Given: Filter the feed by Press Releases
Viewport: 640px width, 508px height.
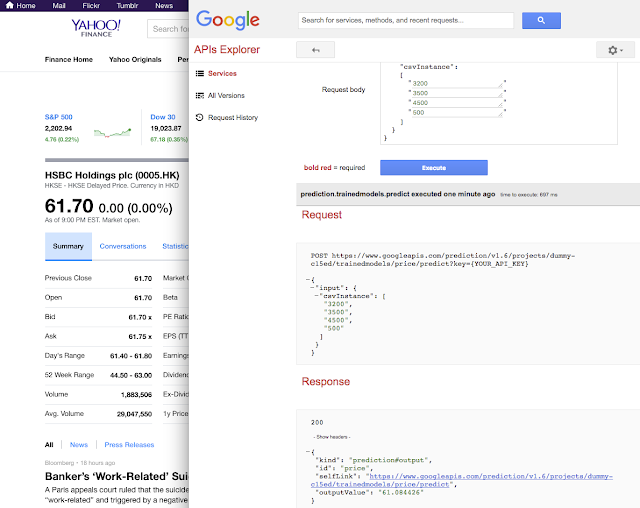Looking at the screenshot, I should [x=129, y=445].
